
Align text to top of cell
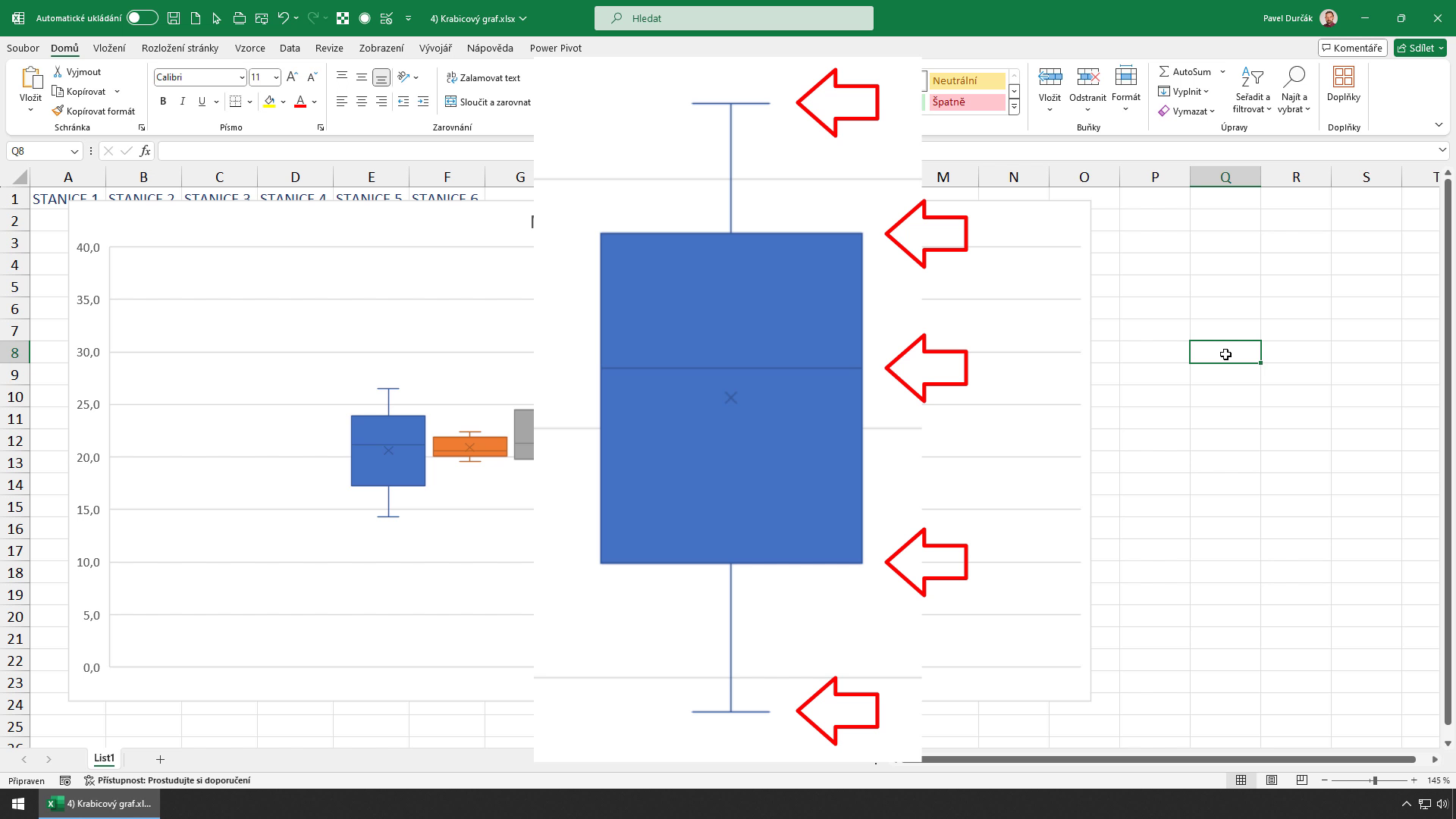click(x=342, y=77)
